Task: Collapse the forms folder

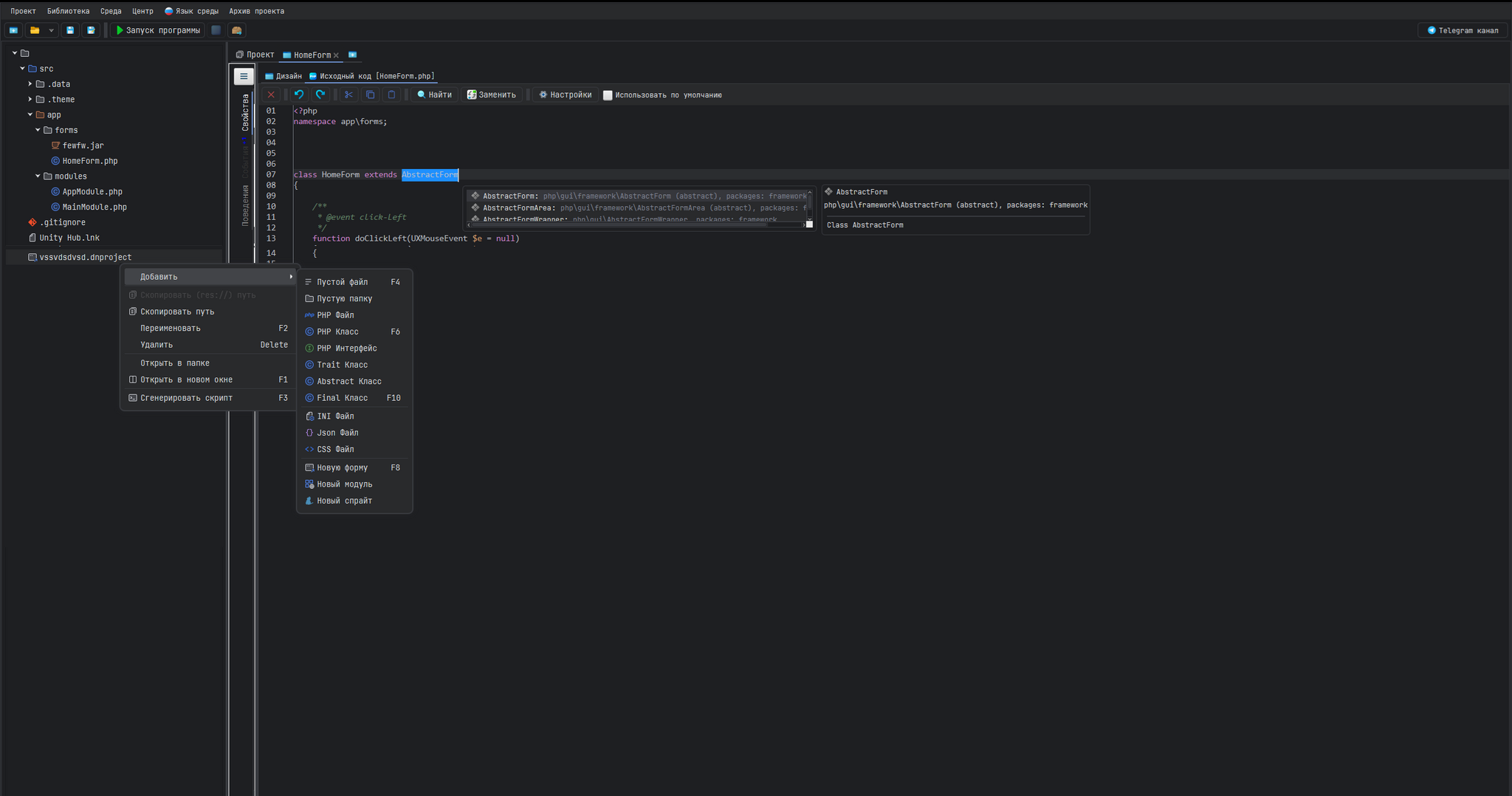Action: click(x=38, y=130)
